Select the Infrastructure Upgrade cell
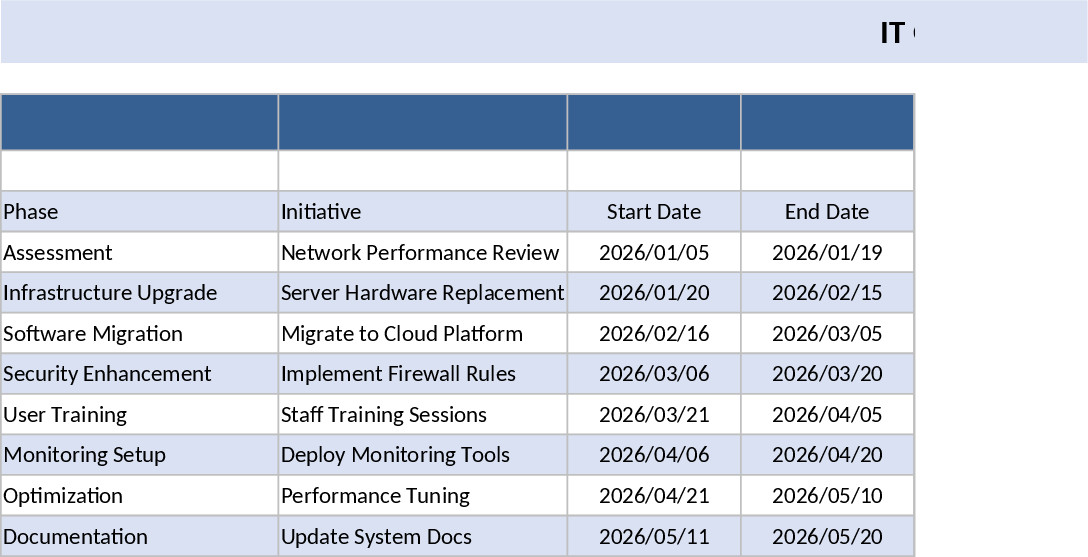Viewport: 1088px width, 557px height. pyautogui.click(x=139, y=293)
